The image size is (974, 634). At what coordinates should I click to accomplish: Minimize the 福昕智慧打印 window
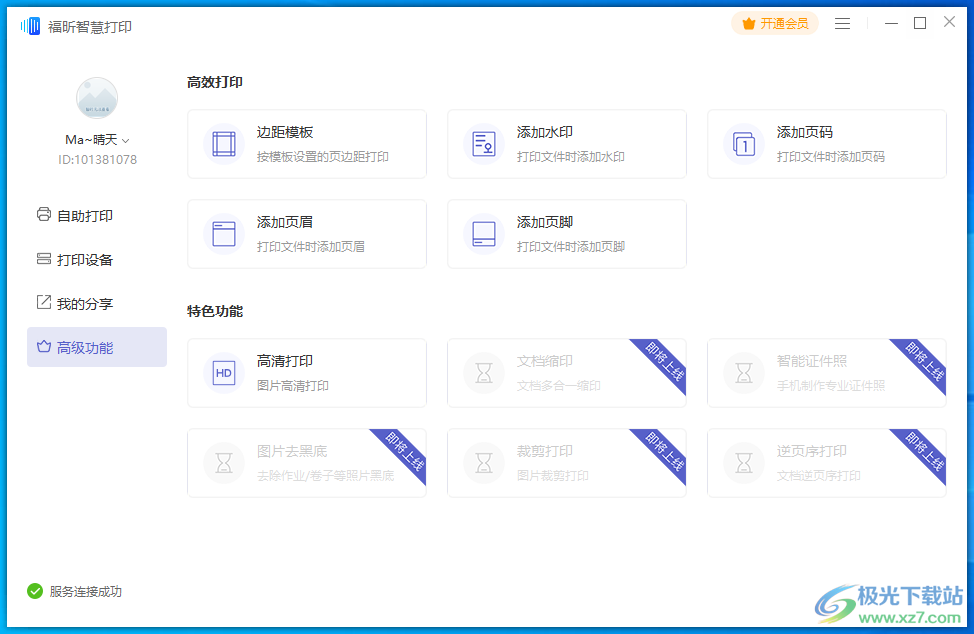pyautogui.click(x=891, y=24)
